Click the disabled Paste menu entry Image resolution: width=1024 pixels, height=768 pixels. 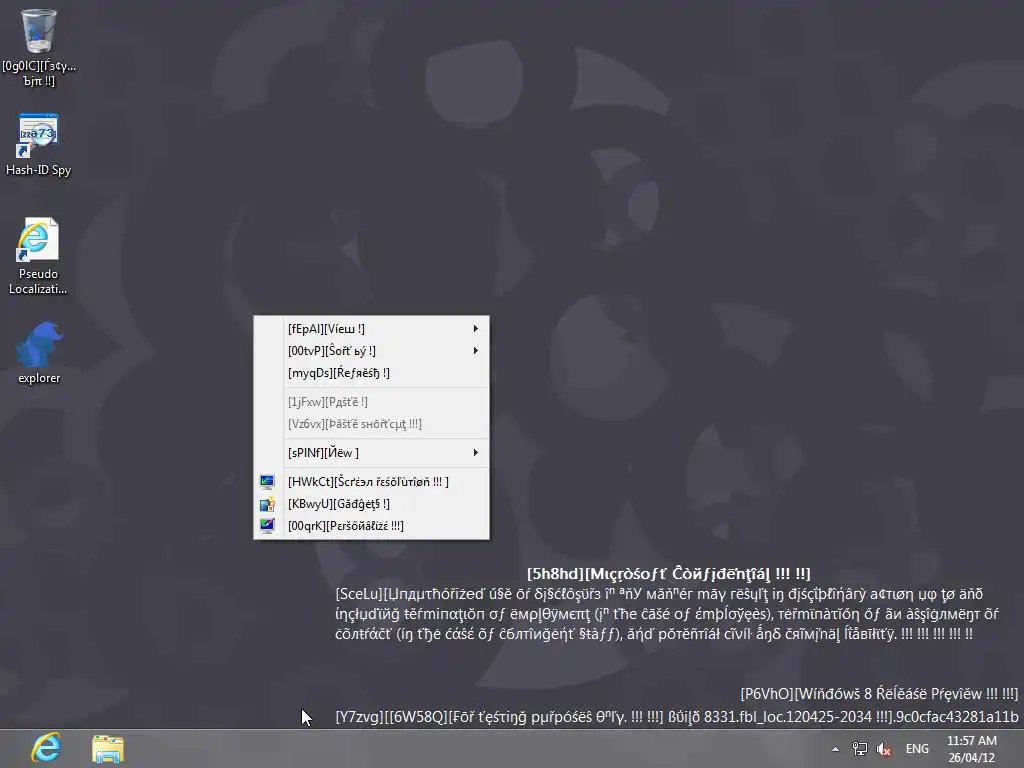click(371, 402)
